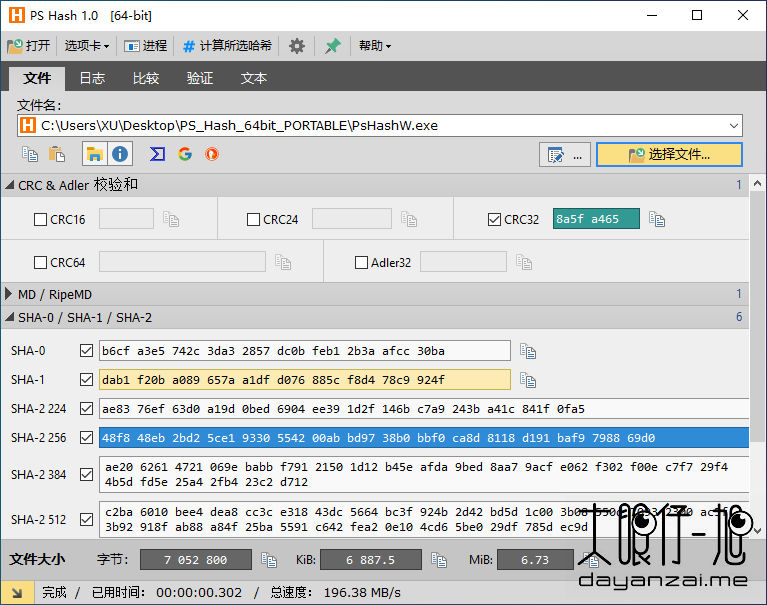Search hash with DuckDuckGo icon
The height and width of the screenshot is (605, 767).
(212, 155)
